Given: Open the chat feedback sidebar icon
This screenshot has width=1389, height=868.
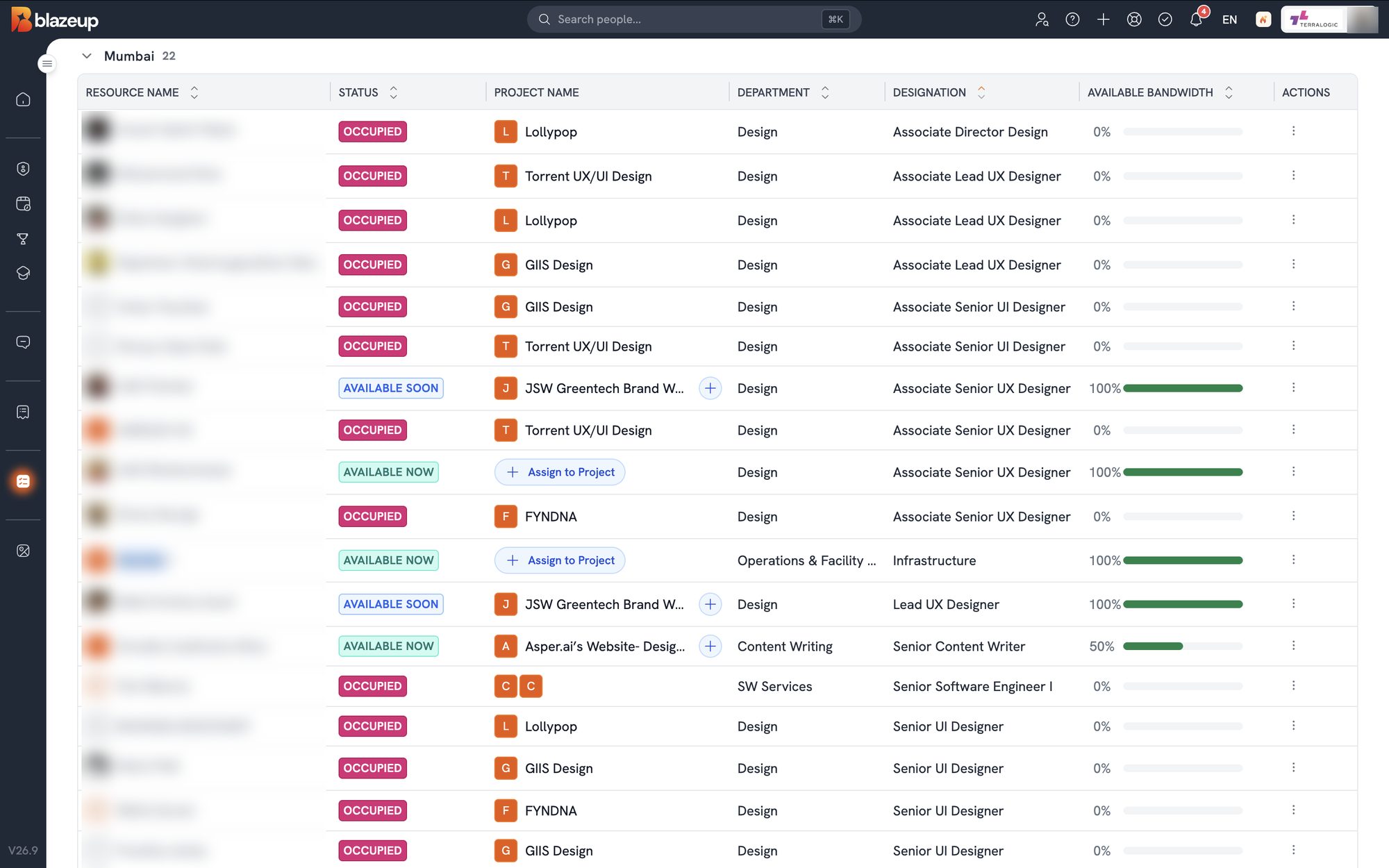Looking at the screenshot, I should [x=23, y=342].
